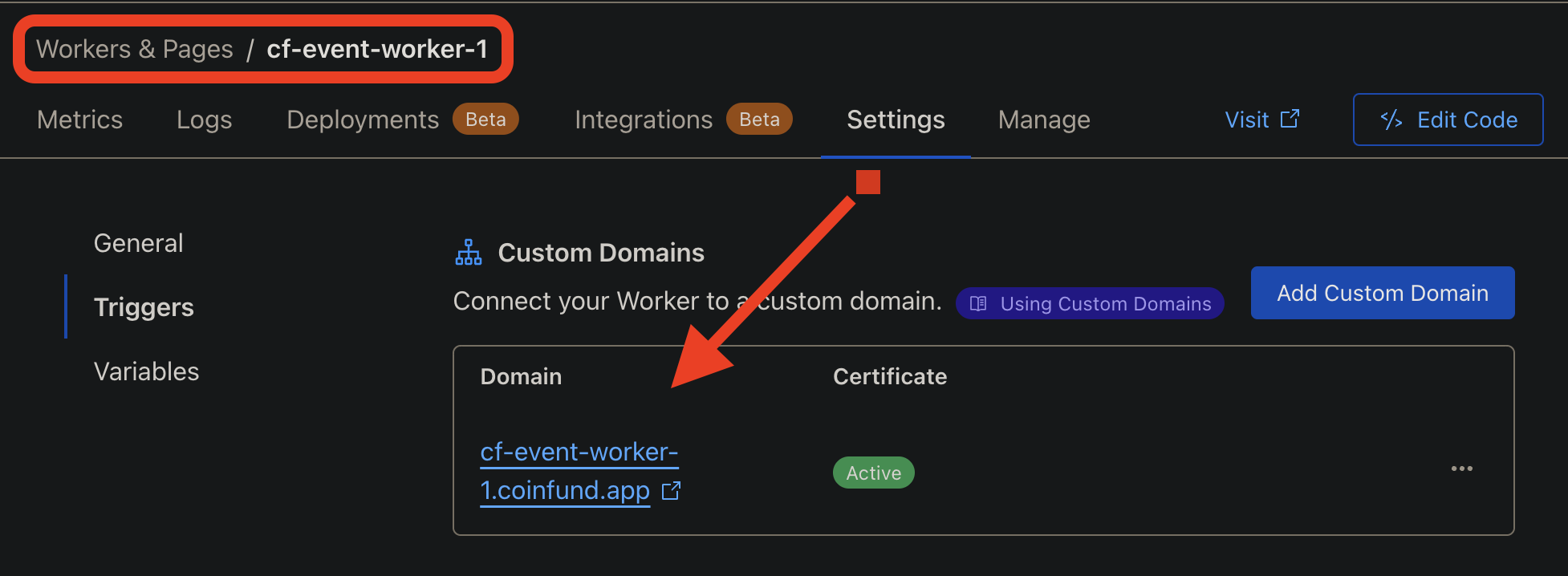Click the Visit link
1568x576 pixels.
point(1261,120)
